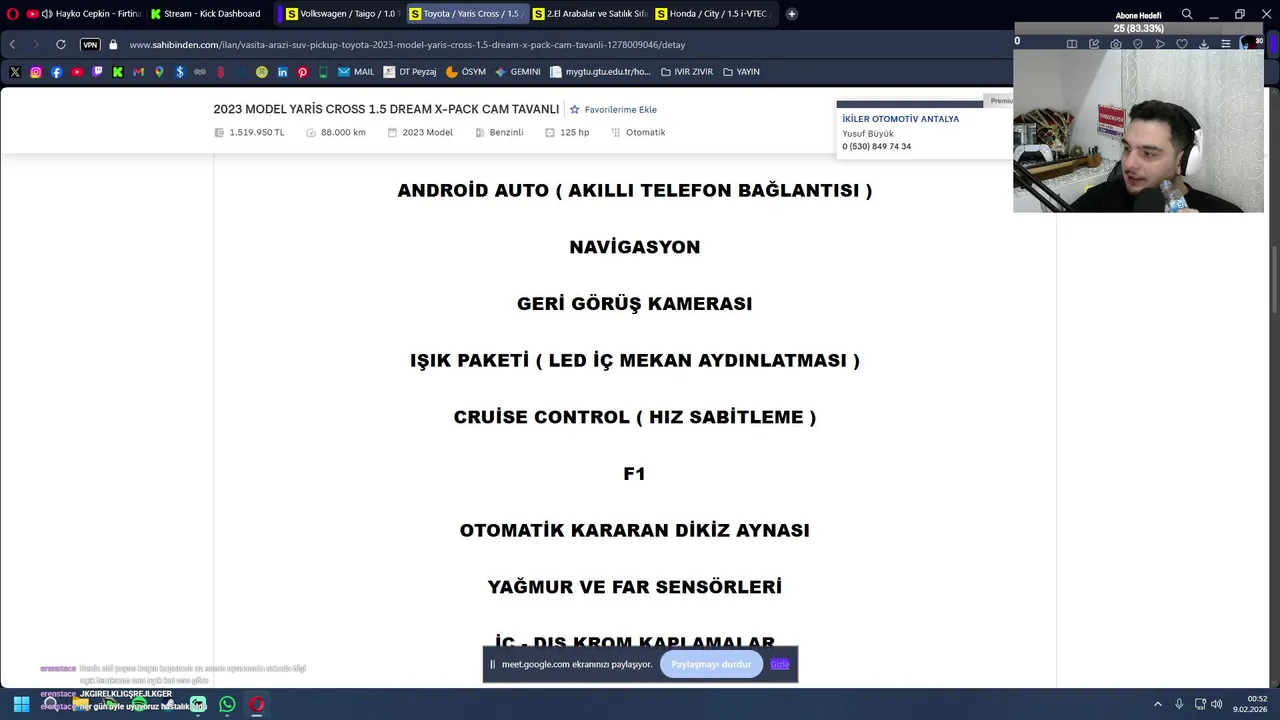Click the 88.000 km mileage value

(x=343, y=132)
